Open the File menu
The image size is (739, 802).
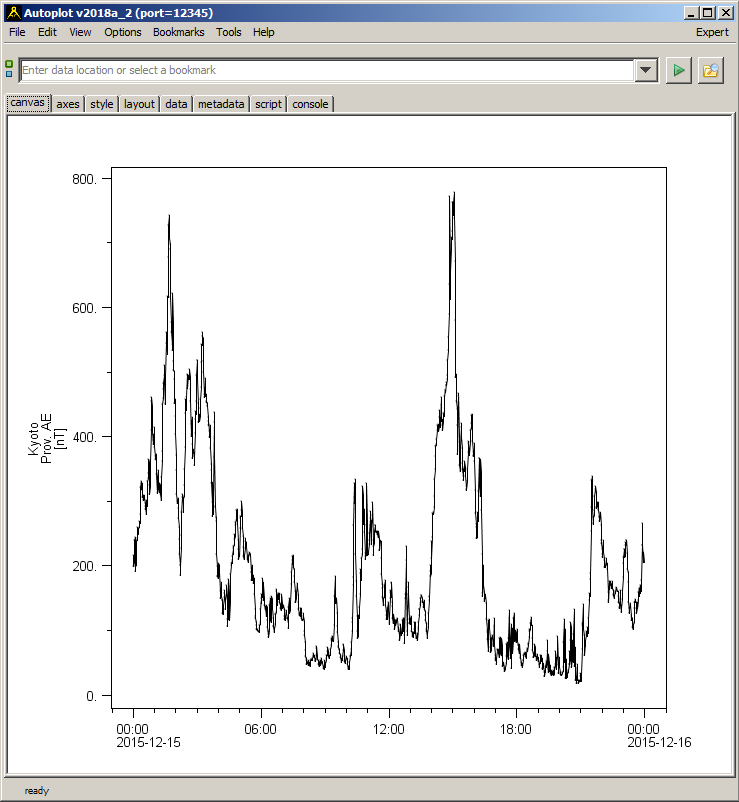point(17,32)
